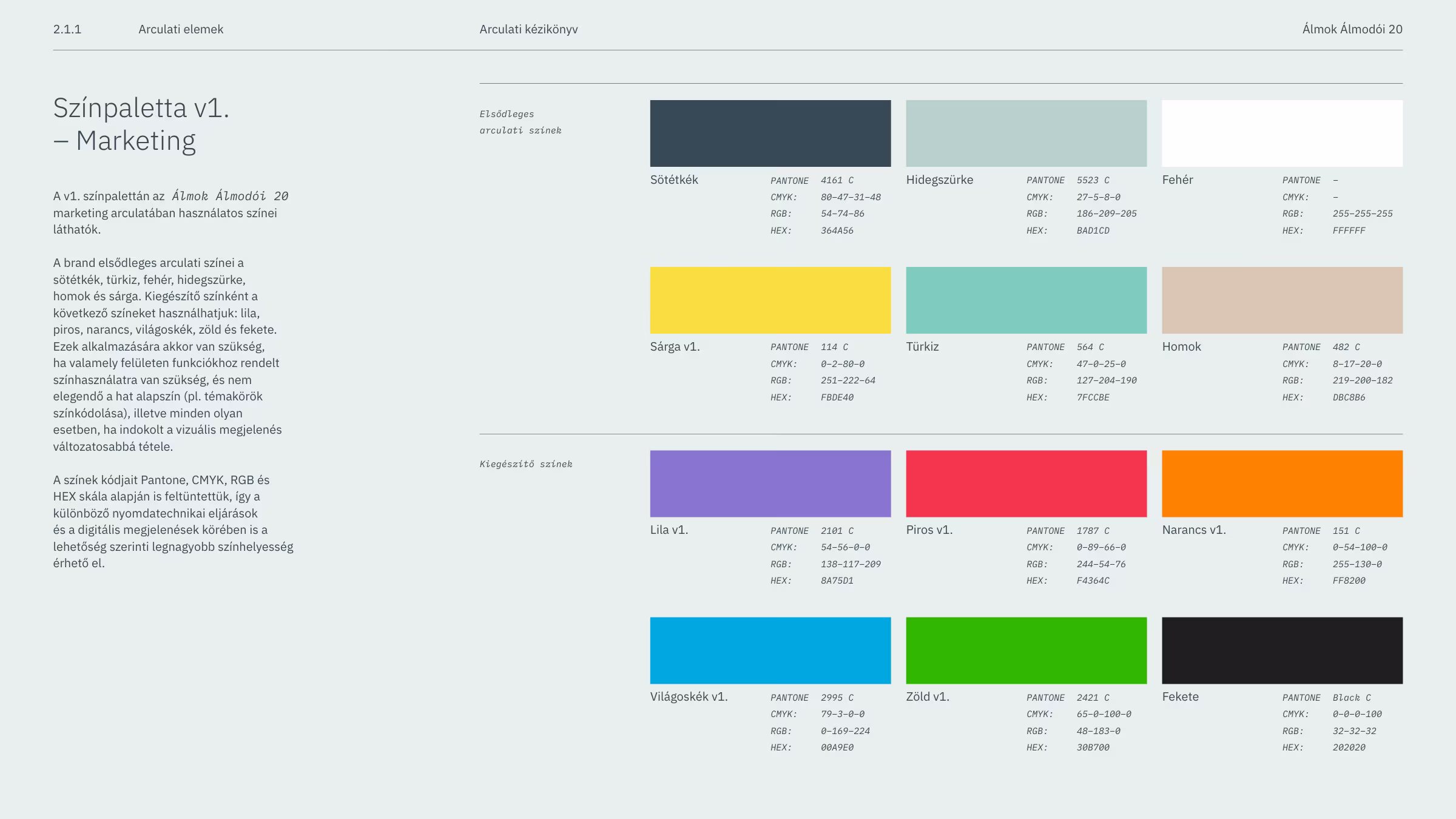Click the Narancs HEX value FF8200
The width and height of the screenshot is (1456, 819).
(1349, 581)
